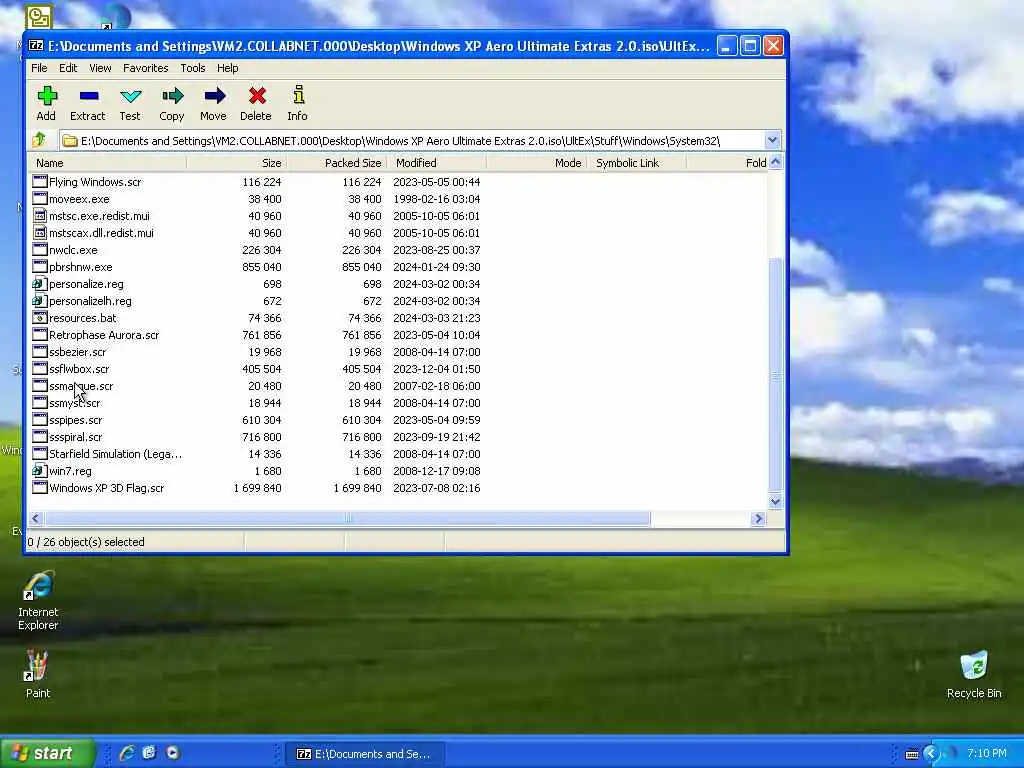Open the address bar path dropdown
This screenshot has width=1024, height=768.
[772, 140]
